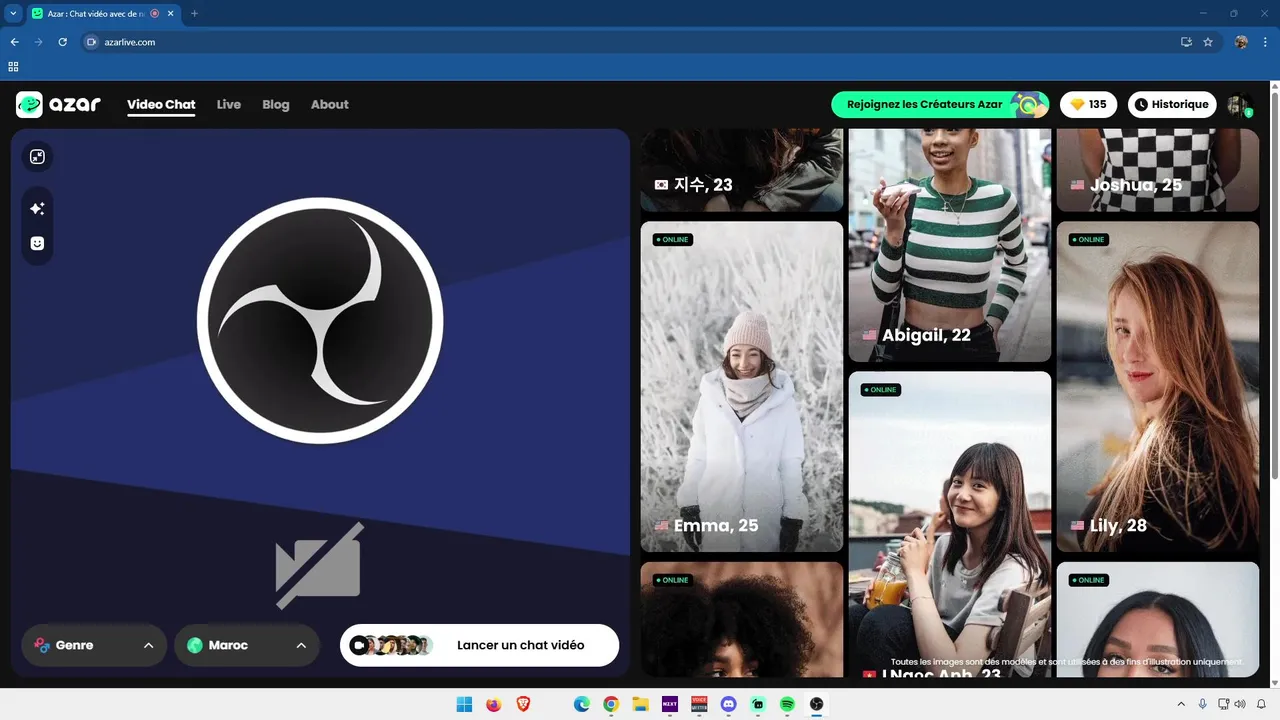
Task: Click the disabled camera icon
Action: (x=319, y=565)
